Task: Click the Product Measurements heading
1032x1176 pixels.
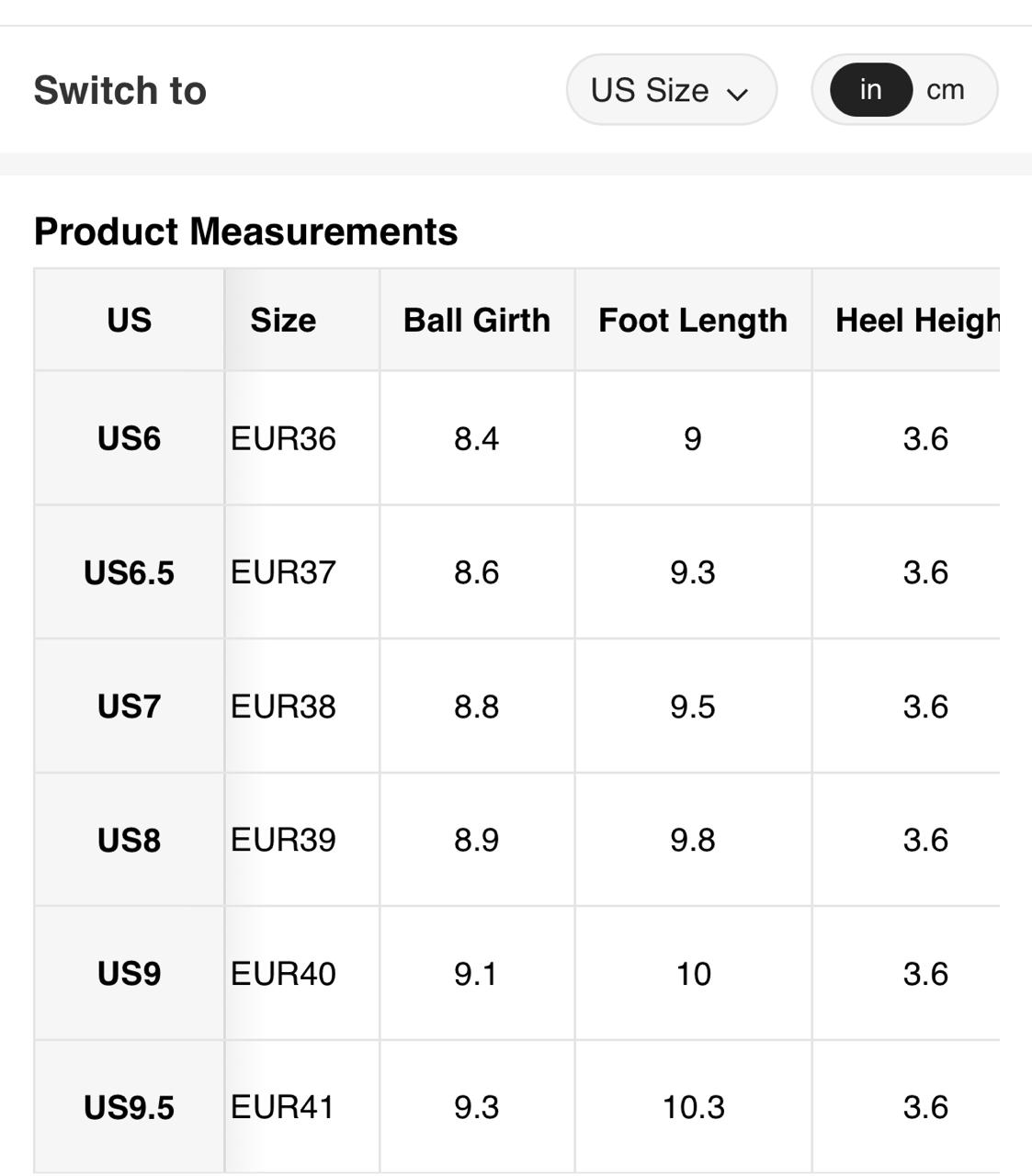Action: (245, 232)
